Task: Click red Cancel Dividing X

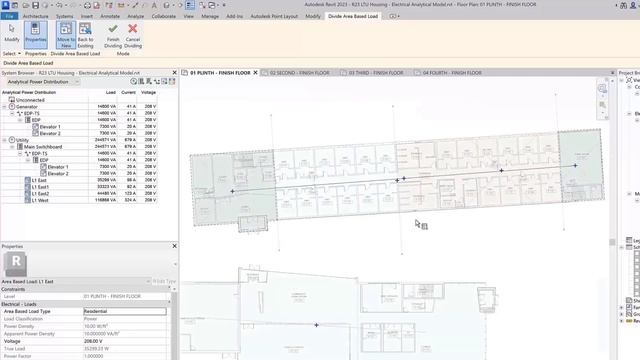Action: click(133, 35)
